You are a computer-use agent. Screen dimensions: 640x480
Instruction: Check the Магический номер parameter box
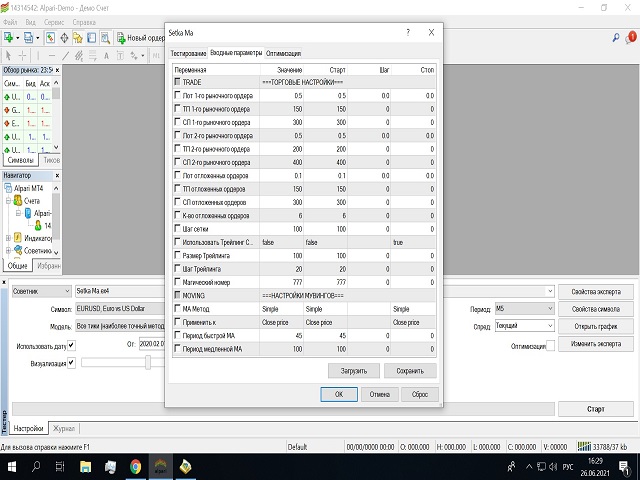[177, 282]
